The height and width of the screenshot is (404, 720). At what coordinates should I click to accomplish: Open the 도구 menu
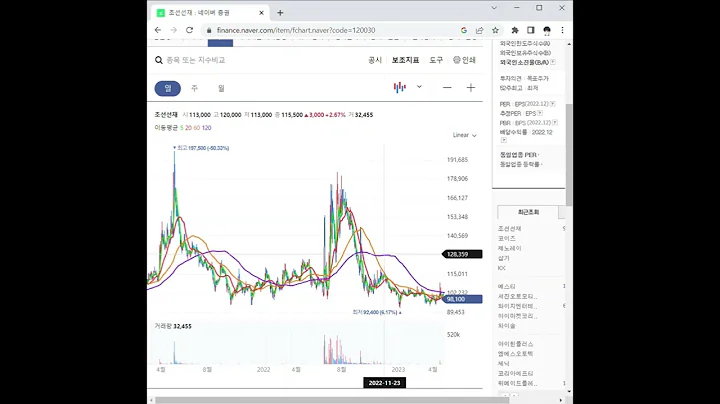click(436, 60)
